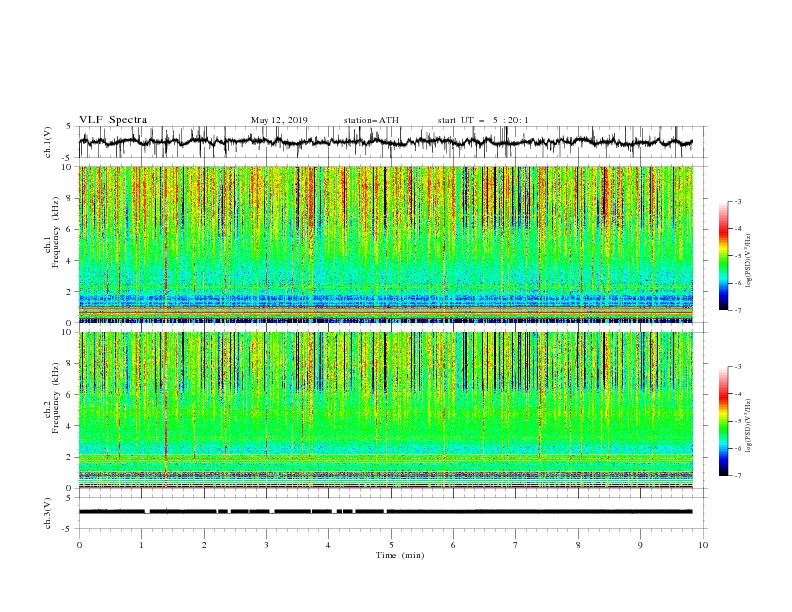Click the upper colorbar 'log(PSD)(V²/Hz)' label

[748, 261]
